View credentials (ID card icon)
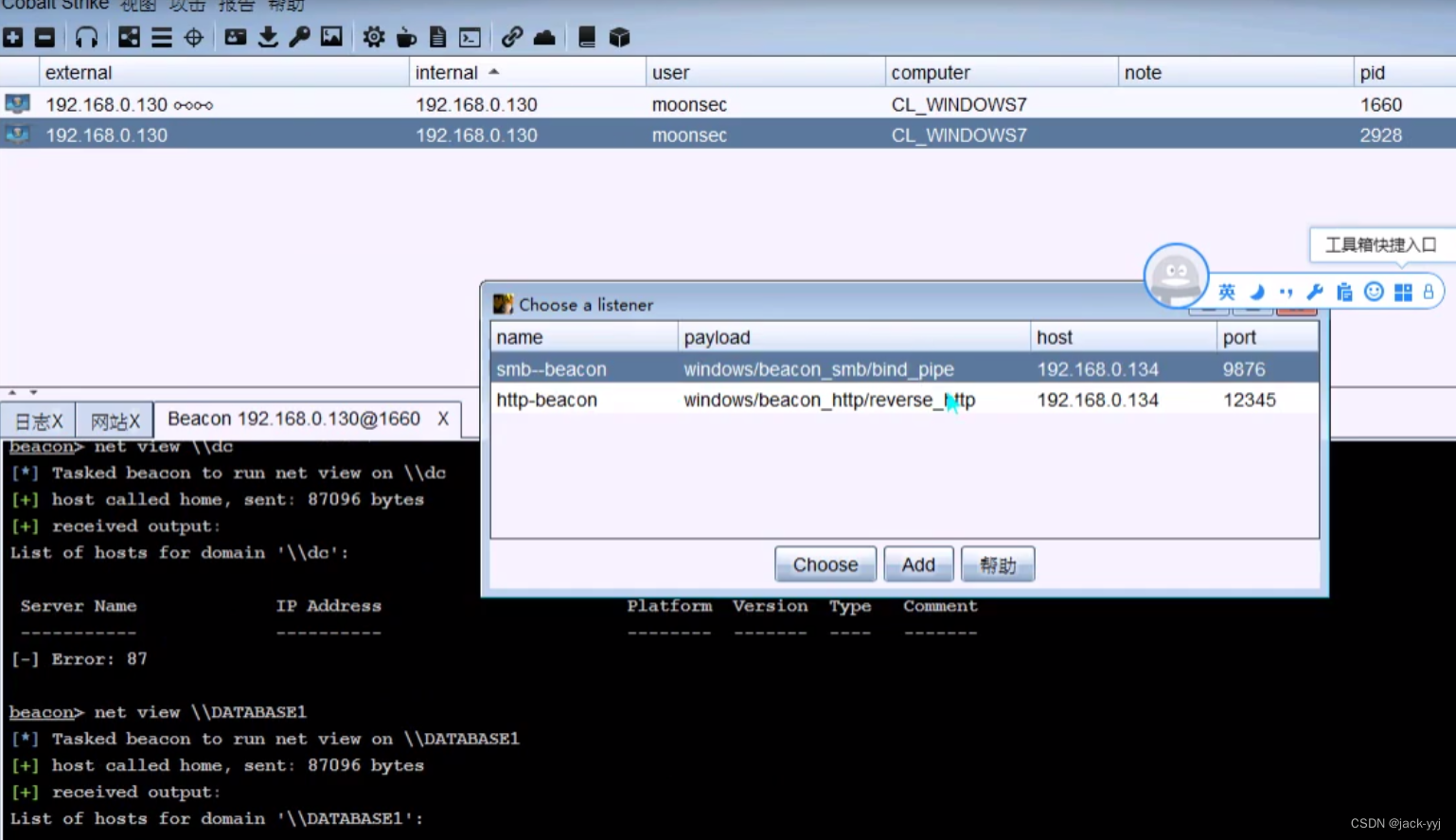 [x=235, y=37]
